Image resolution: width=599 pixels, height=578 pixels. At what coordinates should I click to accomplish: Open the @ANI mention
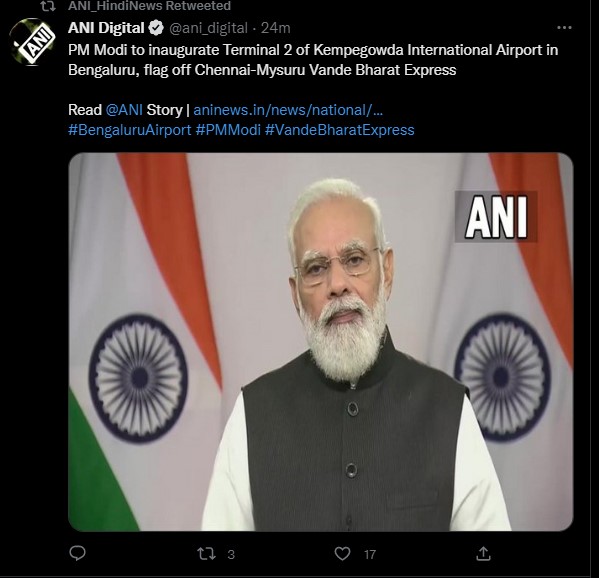(124, 110)
